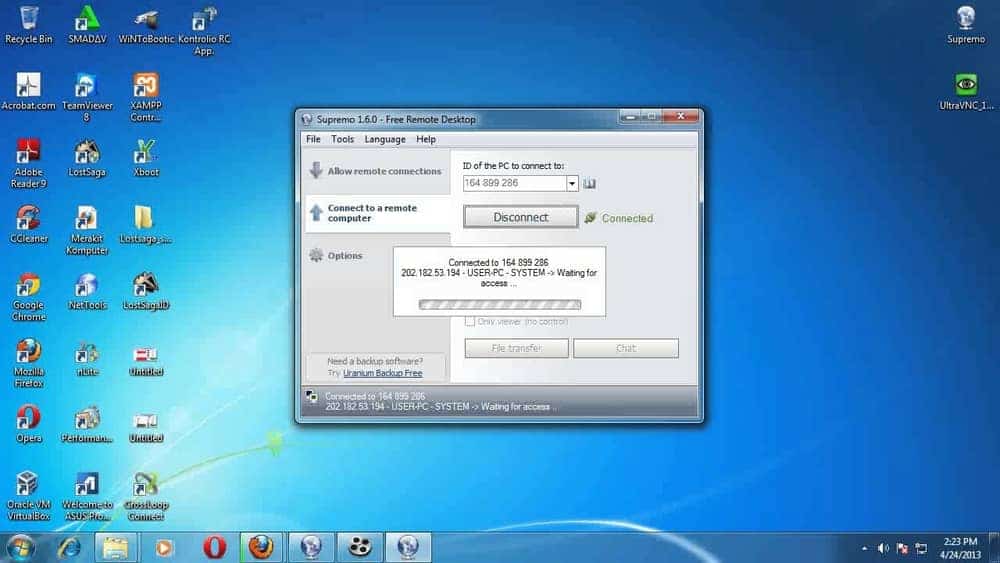Show hidden system tray icons

click(x=864, y=548)
